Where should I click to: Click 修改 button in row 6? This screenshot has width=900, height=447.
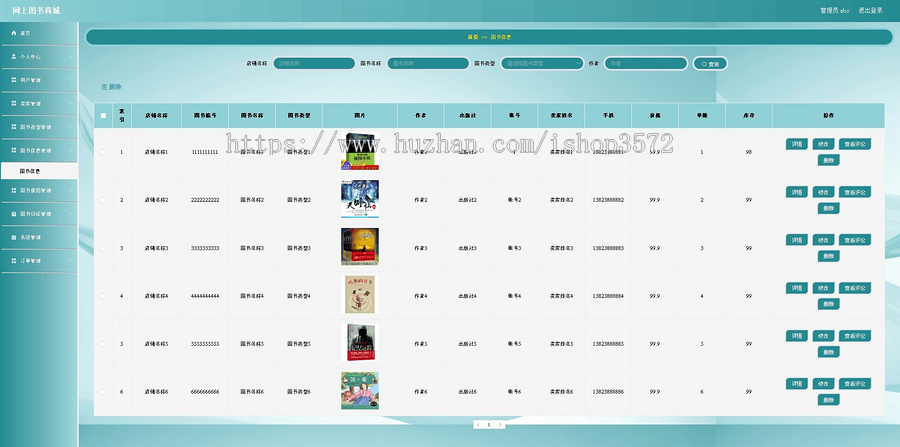pos(823,383)
